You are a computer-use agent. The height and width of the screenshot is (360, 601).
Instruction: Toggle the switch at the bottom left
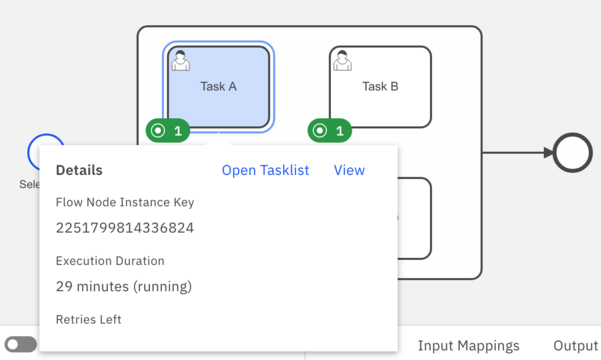21,344
